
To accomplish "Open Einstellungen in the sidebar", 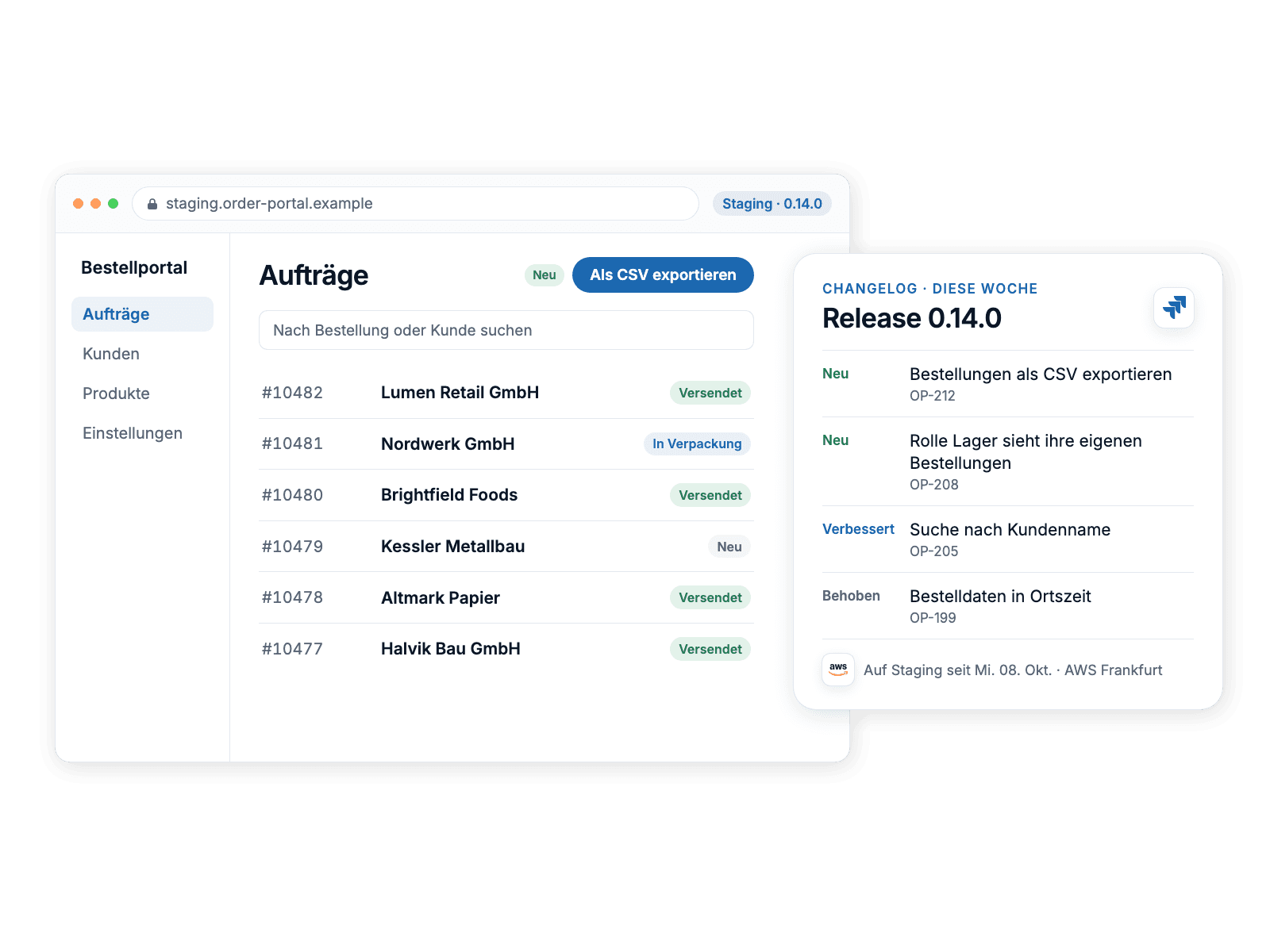I will pyautogui.click(x=133, y=433).
